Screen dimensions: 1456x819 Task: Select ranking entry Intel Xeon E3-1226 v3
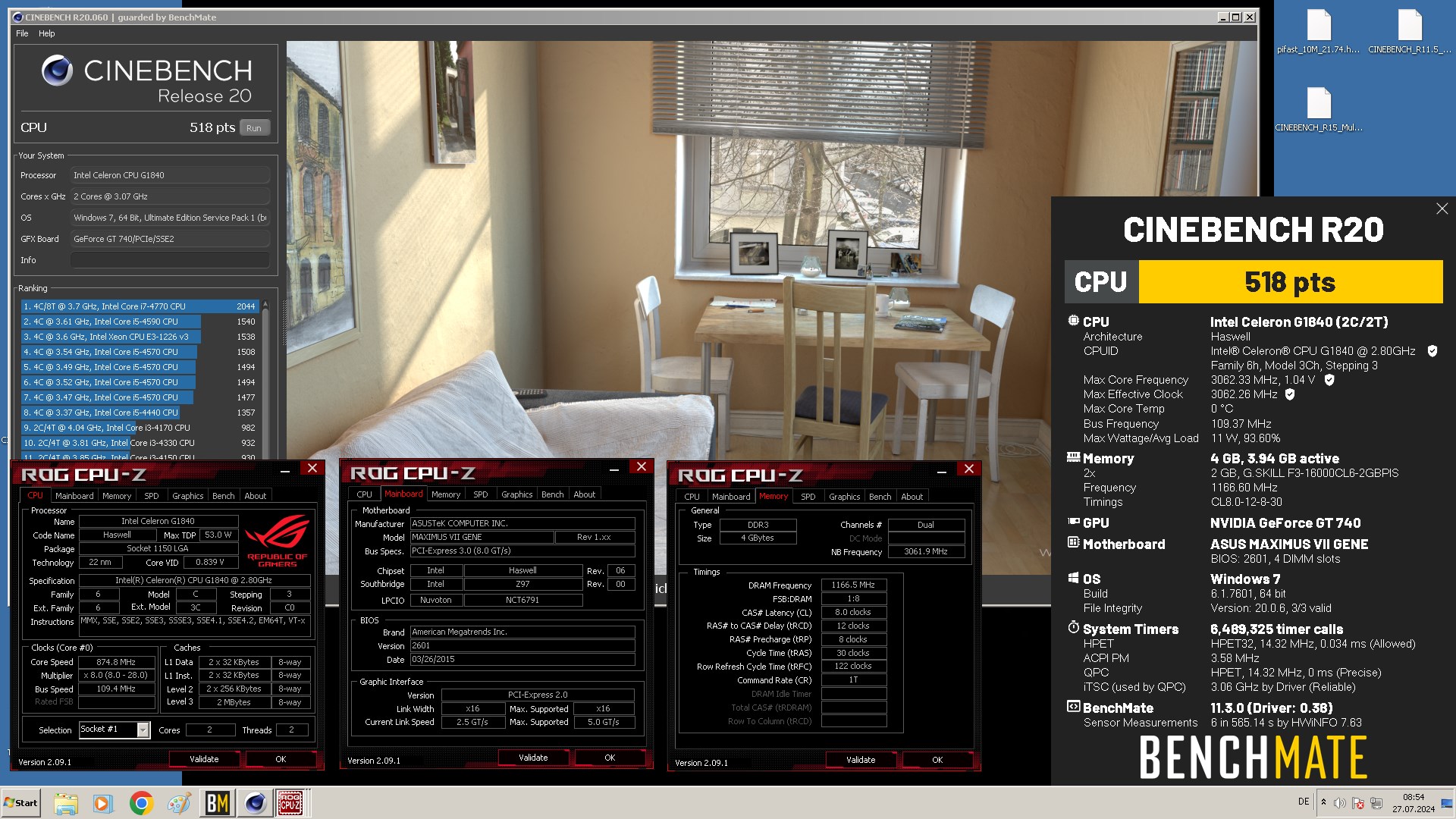tap(140, 337)
